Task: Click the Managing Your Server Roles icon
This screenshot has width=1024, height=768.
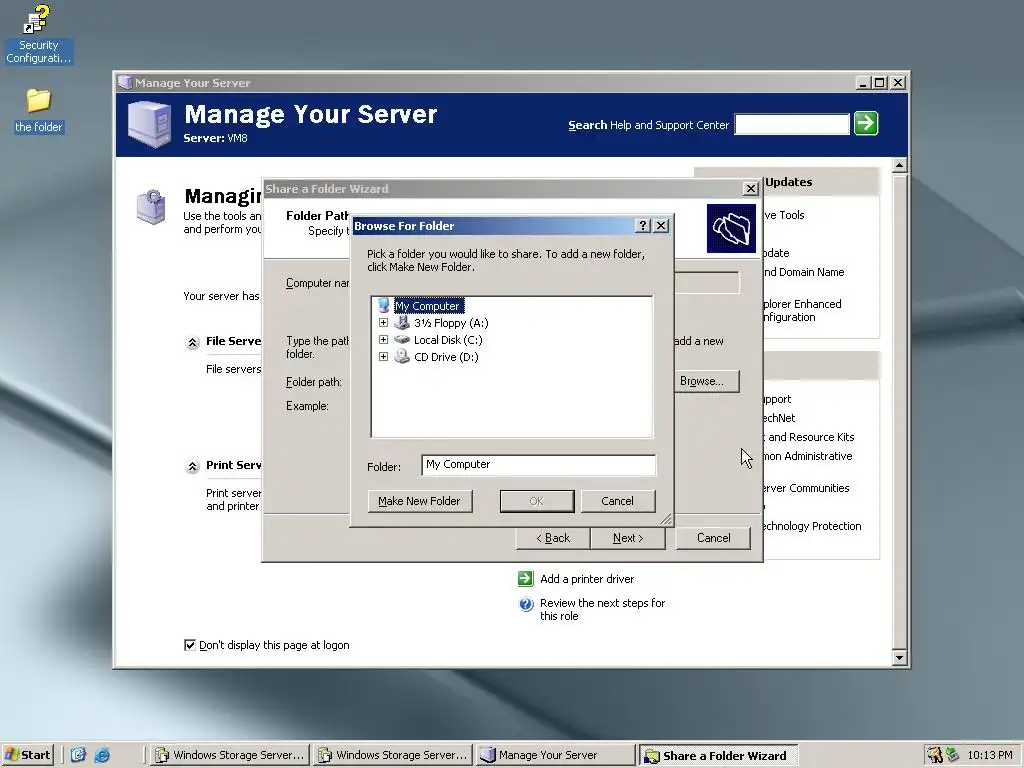Action: [x=151, y=206]
